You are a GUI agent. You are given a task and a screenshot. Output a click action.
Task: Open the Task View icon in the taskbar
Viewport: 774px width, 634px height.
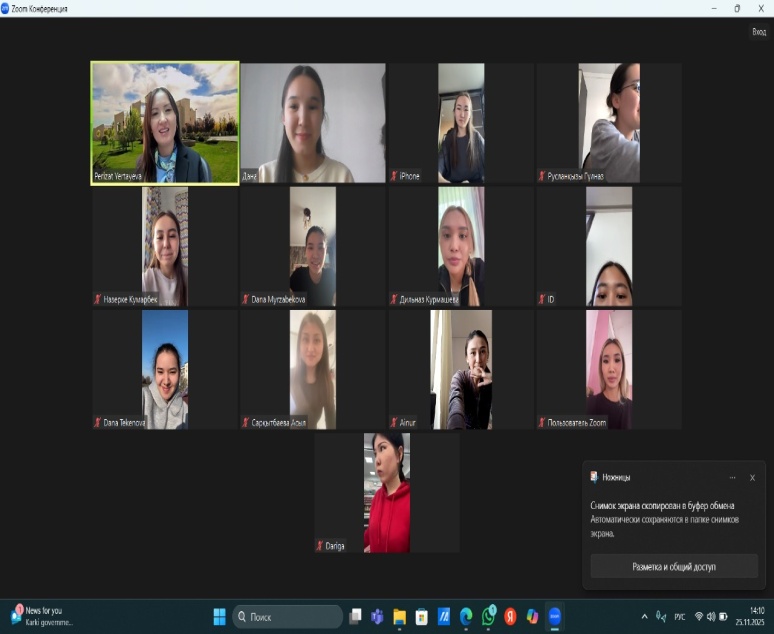pos(356,616)
